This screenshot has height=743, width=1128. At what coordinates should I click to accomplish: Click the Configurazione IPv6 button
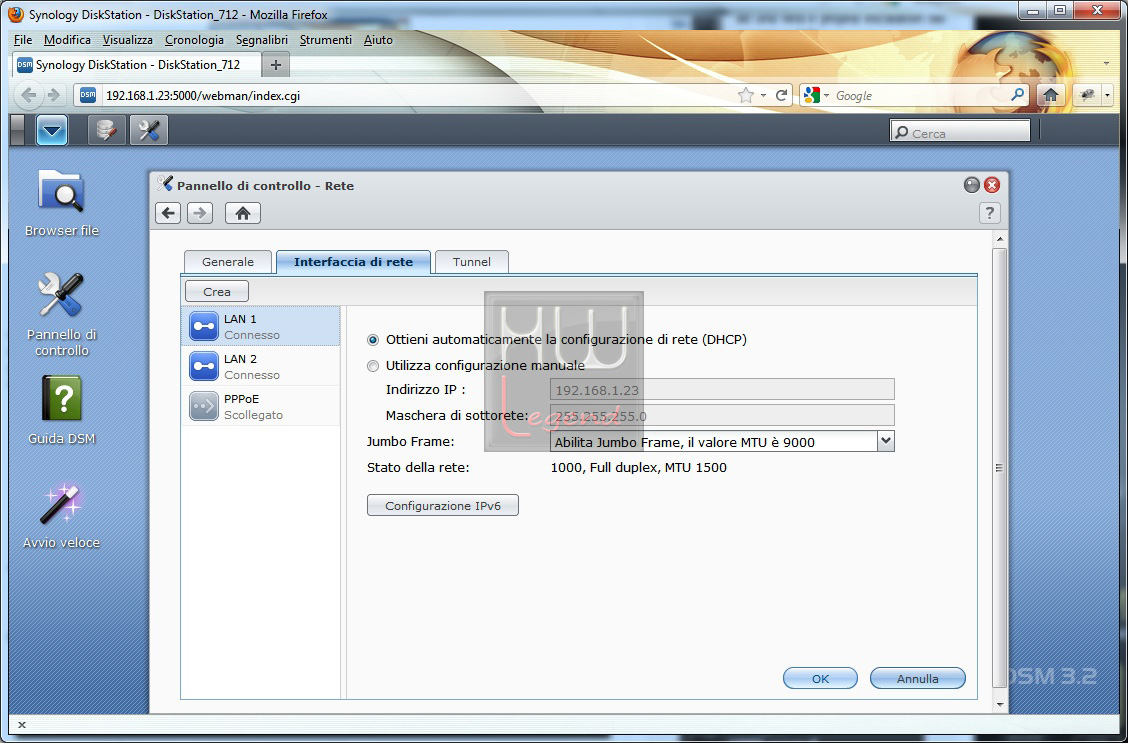pyautogui.click(x=442, y=506)
